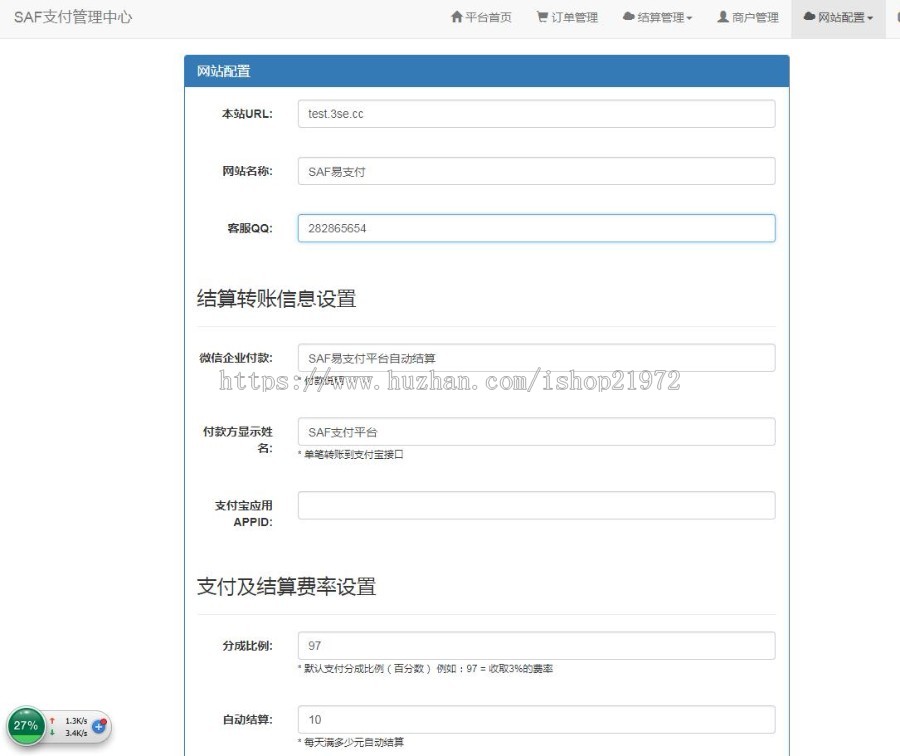Click the hint text about 收取3%的费率
Screen dimensions: 900x756
pyautogui.click(x=425, y=669)
